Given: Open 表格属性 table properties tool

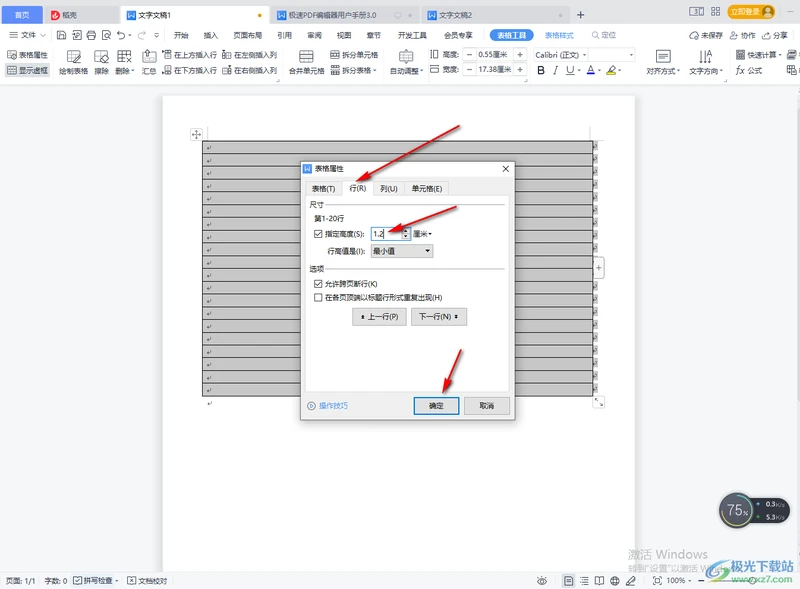Looking at the screenshot, I should 28,55.
